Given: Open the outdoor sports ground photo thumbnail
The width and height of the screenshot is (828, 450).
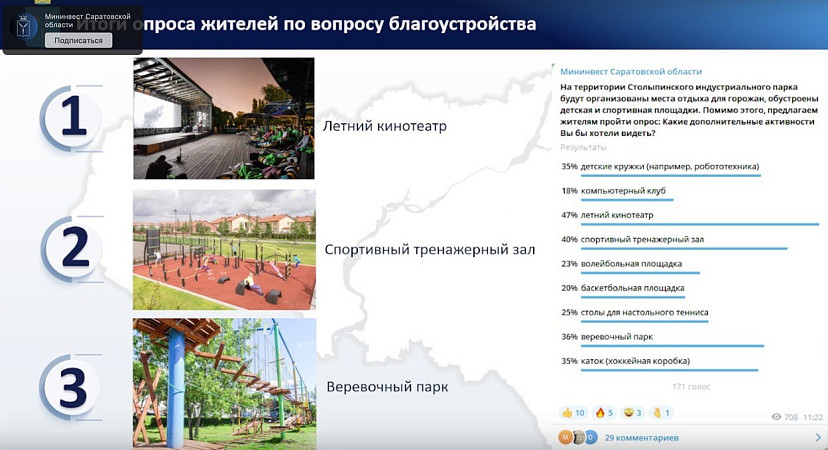Looking at the screenshot, I should point(224,250).
